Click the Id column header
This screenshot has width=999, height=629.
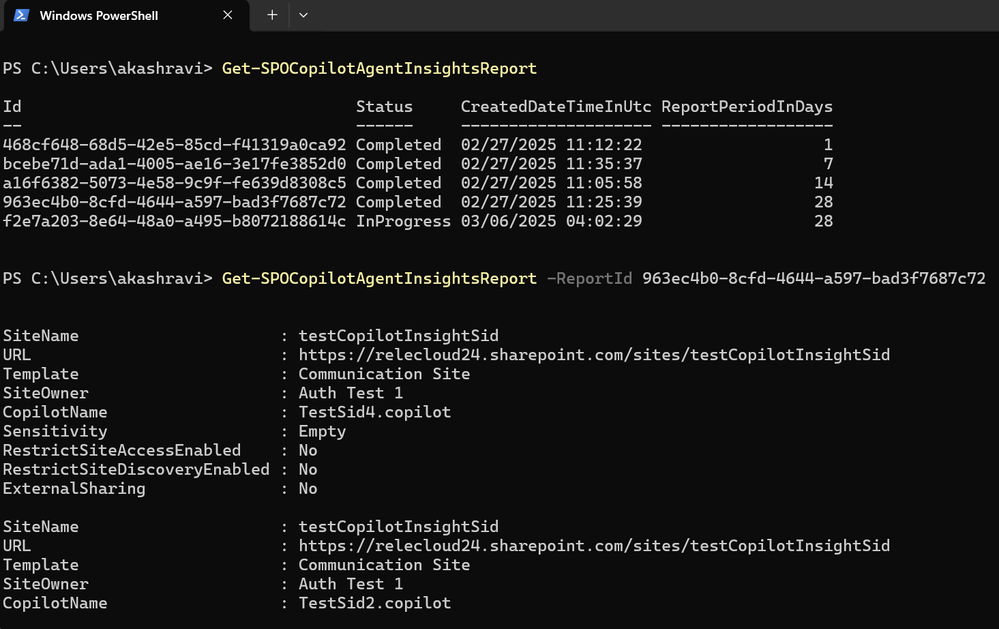pos(12,107)
